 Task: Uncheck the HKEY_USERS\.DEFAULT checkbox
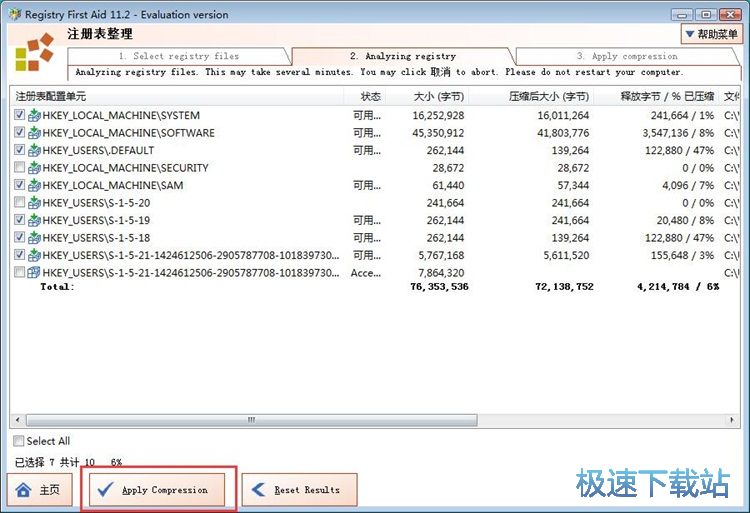(19, 150)
